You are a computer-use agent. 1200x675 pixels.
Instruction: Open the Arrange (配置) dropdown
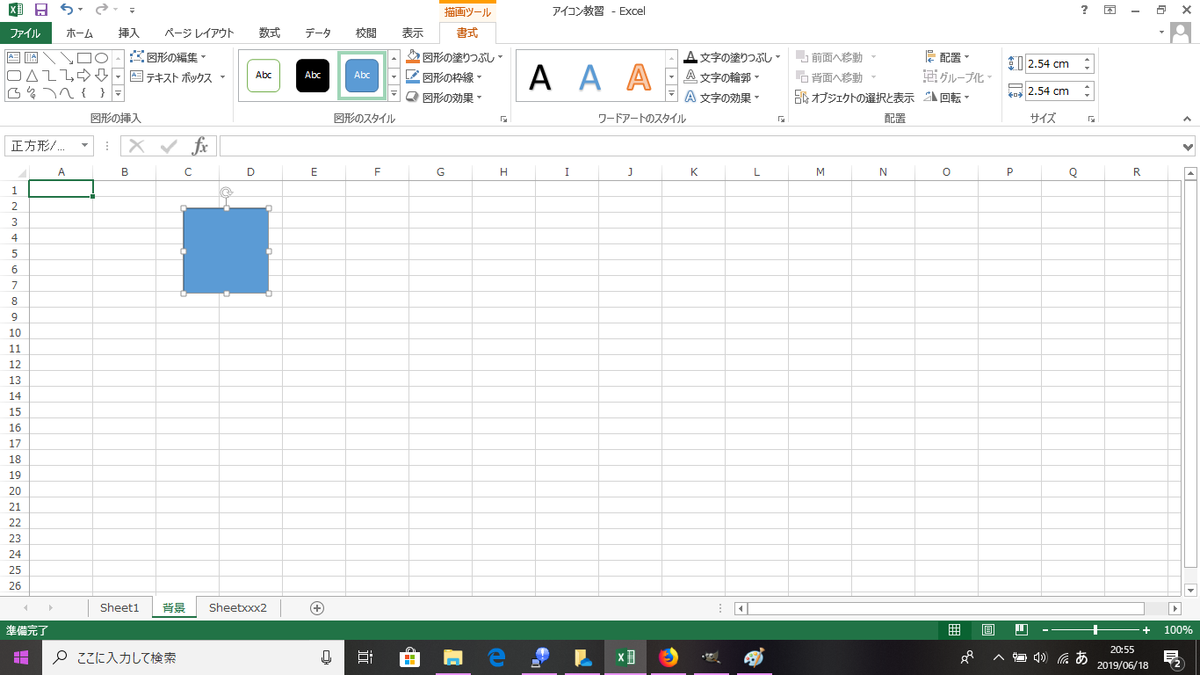pyautogui.click(x=950, y=56)
